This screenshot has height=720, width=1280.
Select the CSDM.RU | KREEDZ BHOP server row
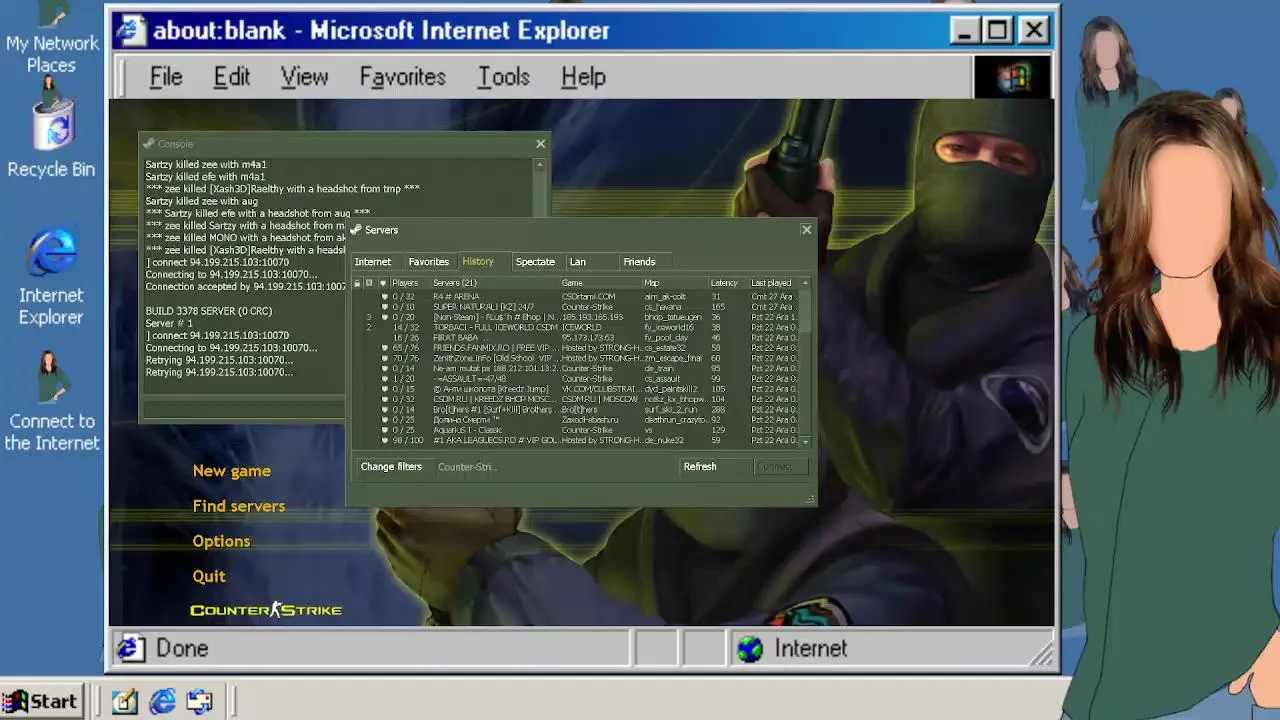tap(576, 399)
